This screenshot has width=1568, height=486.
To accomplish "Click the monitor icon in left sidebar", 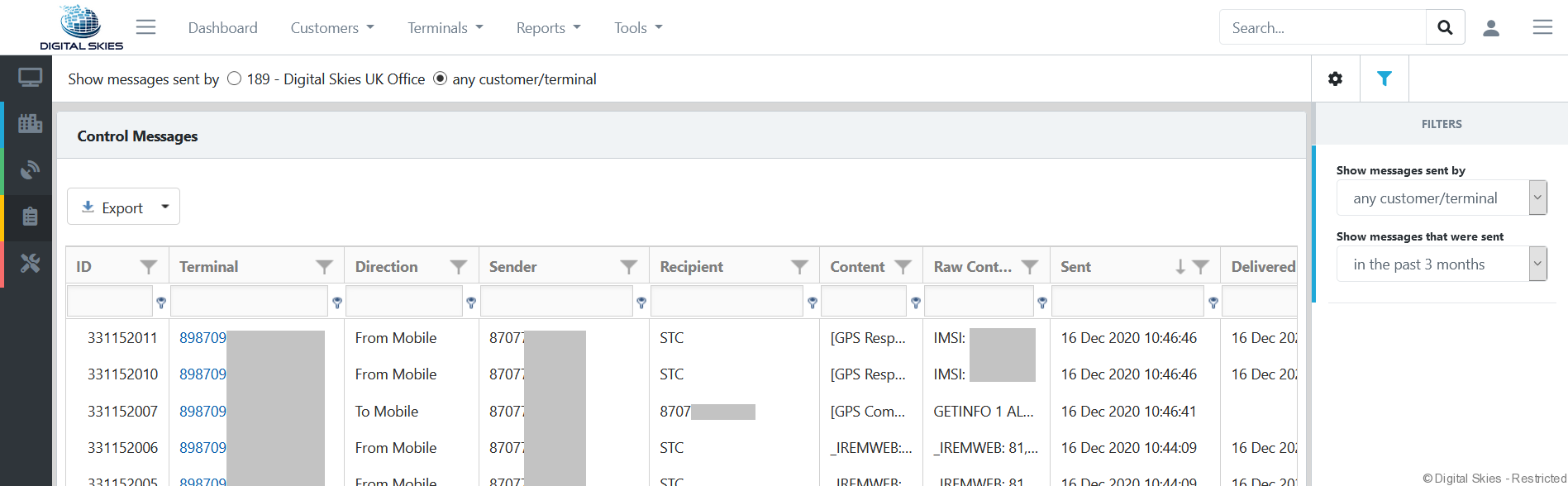I will pos(30,79).
